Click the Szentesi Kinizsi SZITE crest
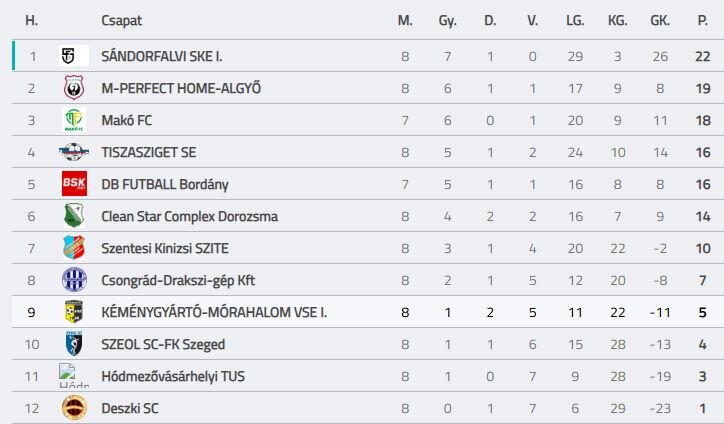 [74, 248]
